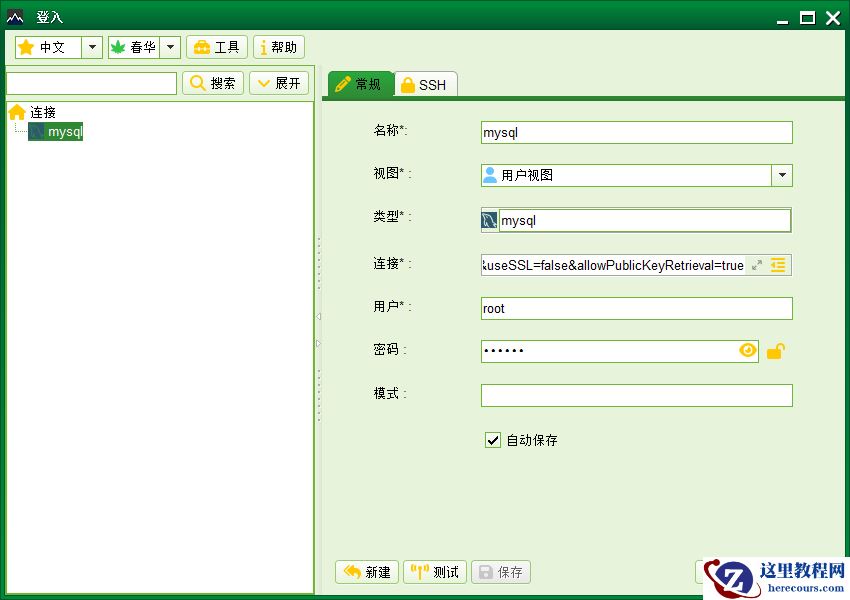850x600 pixels.
Task: Toggle the eye icon to reveal the password
Action: click(x=747, y=350)
